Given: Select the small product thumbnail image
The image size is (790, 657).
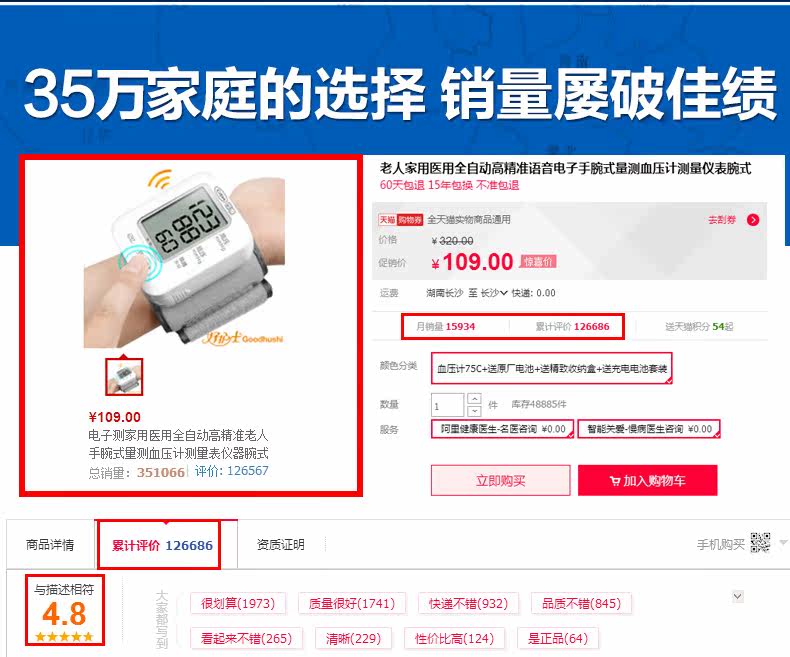Looking at the screenshot, I should click(124, 377).
